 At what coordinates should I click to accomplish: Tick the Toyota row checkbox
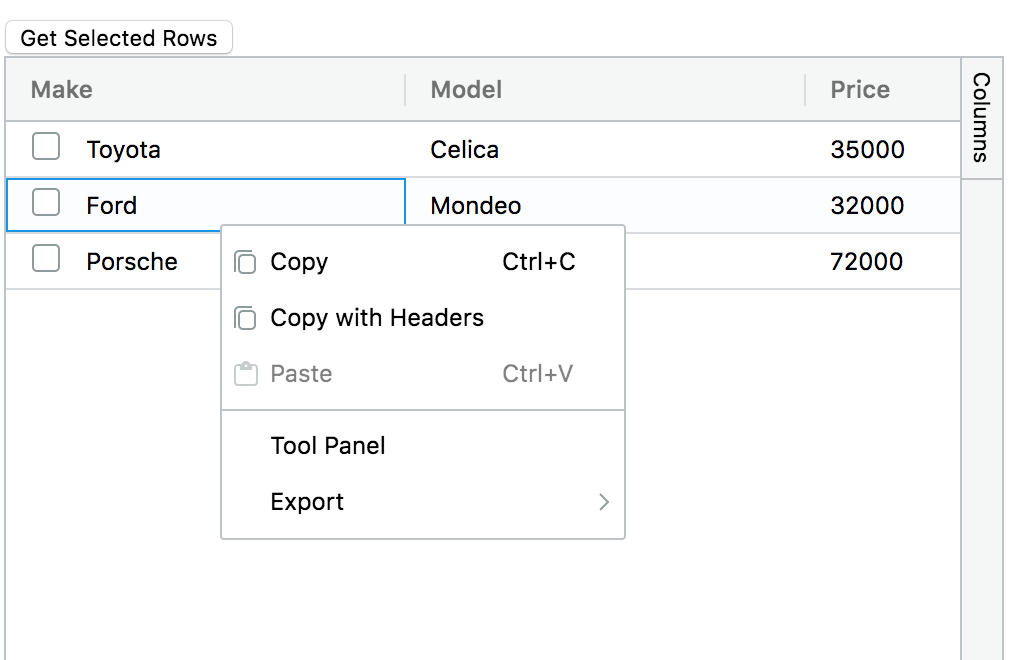point(46,146)
